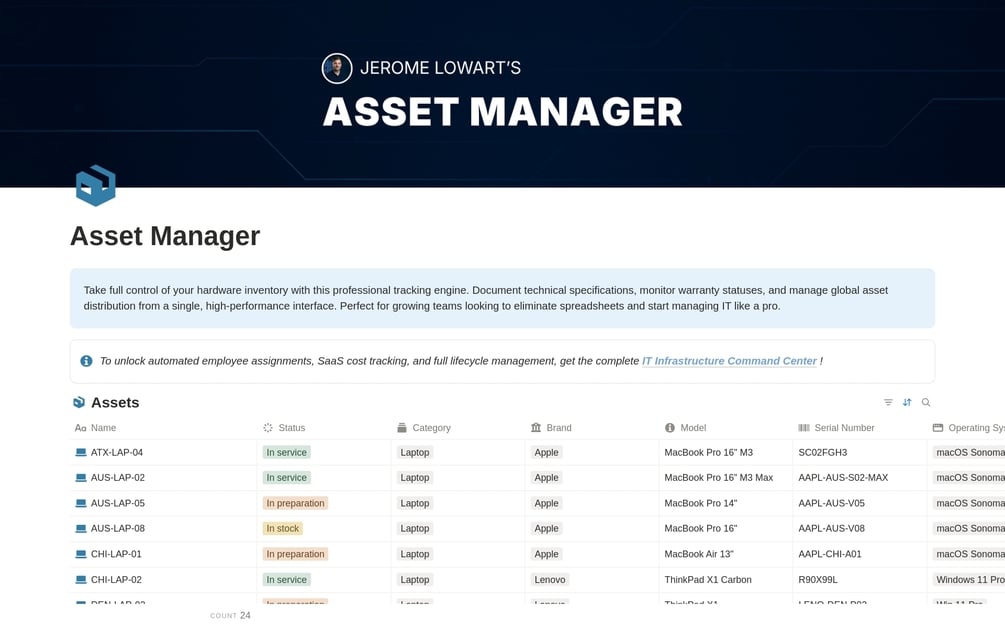1005x628 pixels.
Task: Click macOS Sonoma tag of ATX-LAP-04
Action: point(969,452)
